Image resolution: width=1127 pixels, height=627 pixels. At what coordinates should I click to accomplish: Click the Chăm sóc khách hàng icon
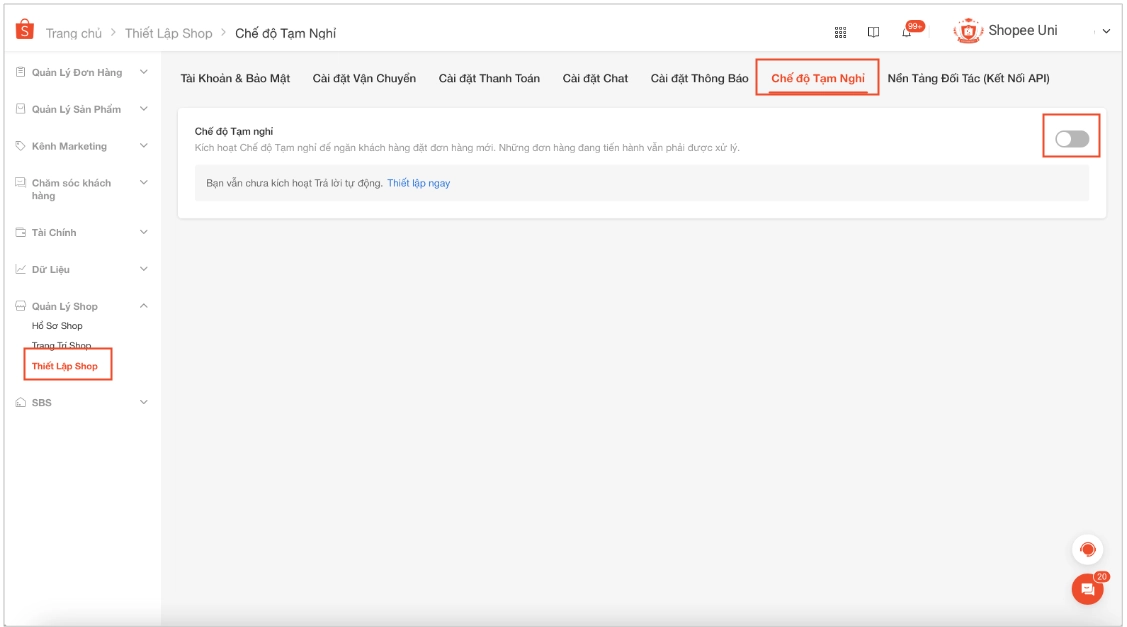(20, 183)
